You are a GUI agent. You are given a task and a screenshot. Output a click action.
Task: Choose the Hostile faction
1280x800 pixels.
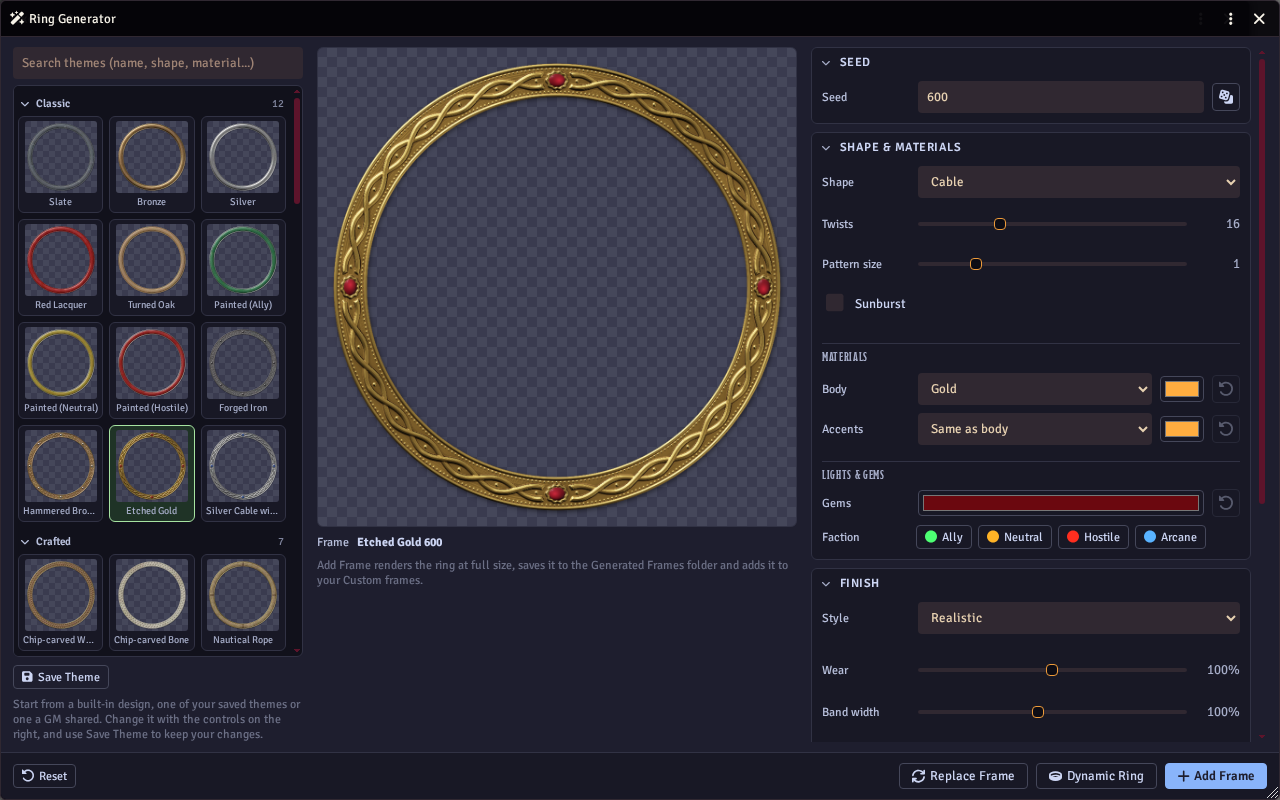click(x=1093, y=537)
